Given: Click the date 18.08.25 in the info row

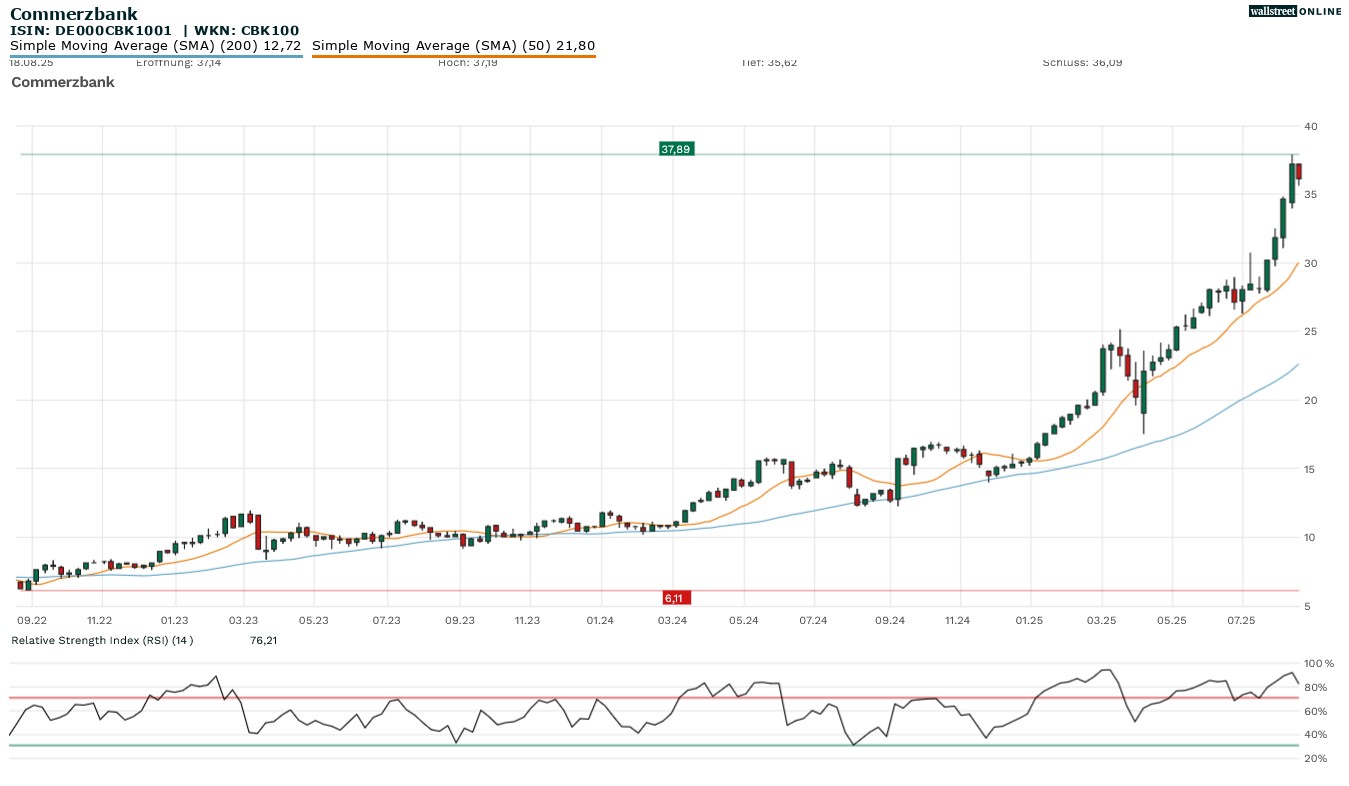Looking at the screenshot, I should (x=30, y=63).
